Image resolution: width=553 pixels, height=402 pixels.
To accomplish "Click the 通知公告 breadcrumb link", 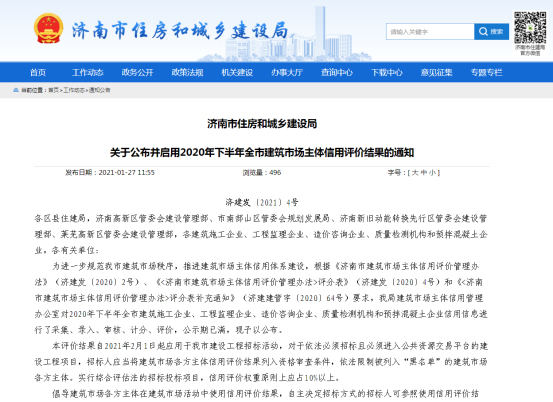I will click(99, 90).
